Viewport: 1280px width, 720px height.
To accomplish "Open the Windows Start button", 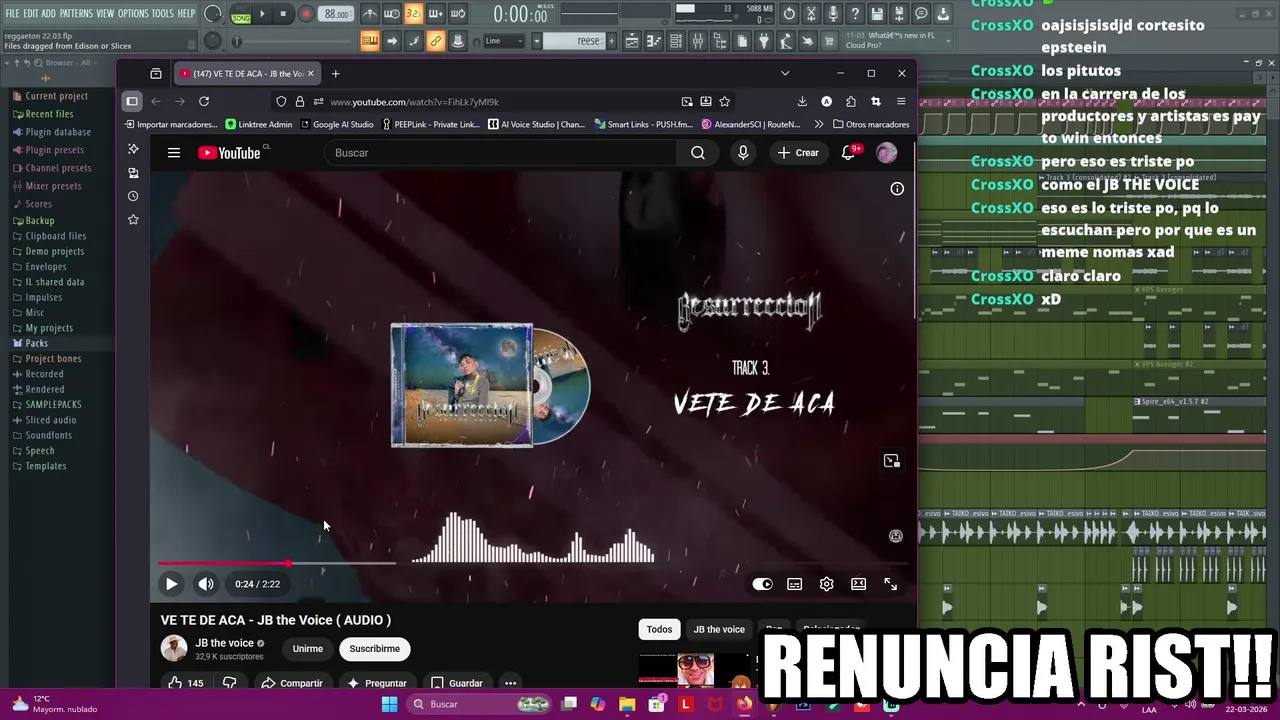I will coord(389,704).
